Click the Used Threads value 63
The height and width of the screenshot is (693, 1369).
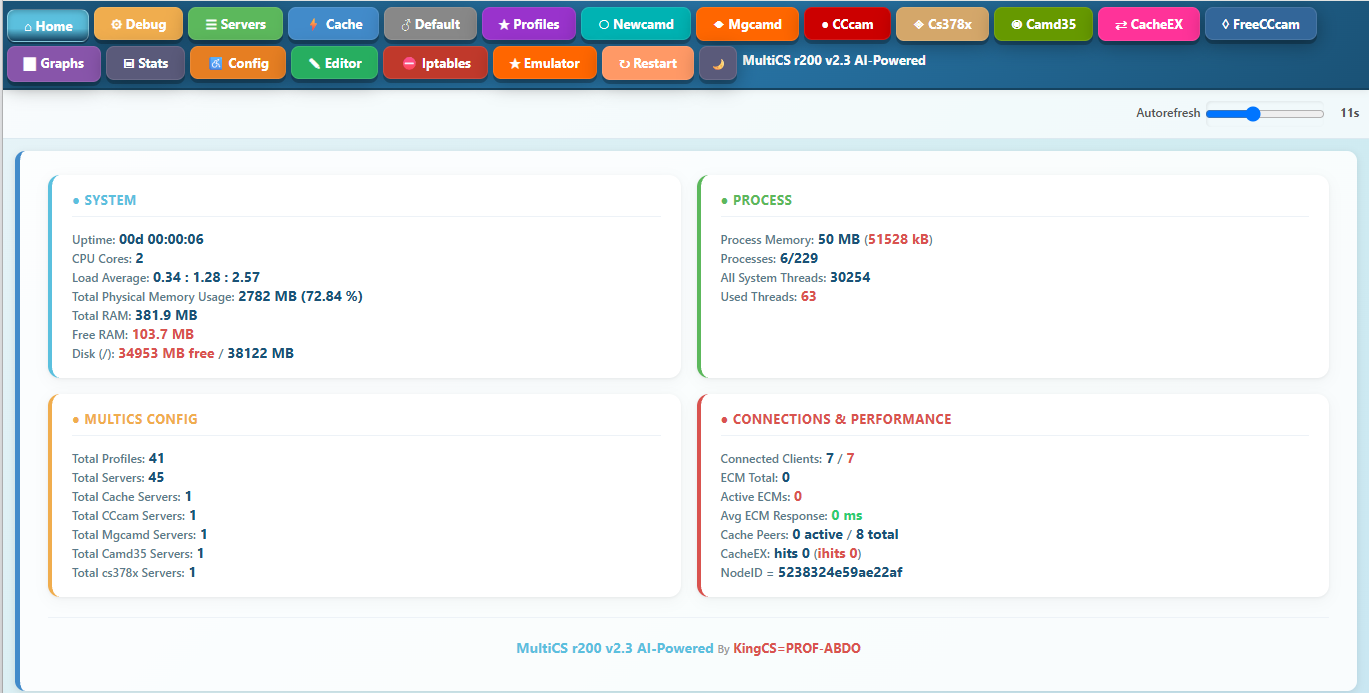808,296
